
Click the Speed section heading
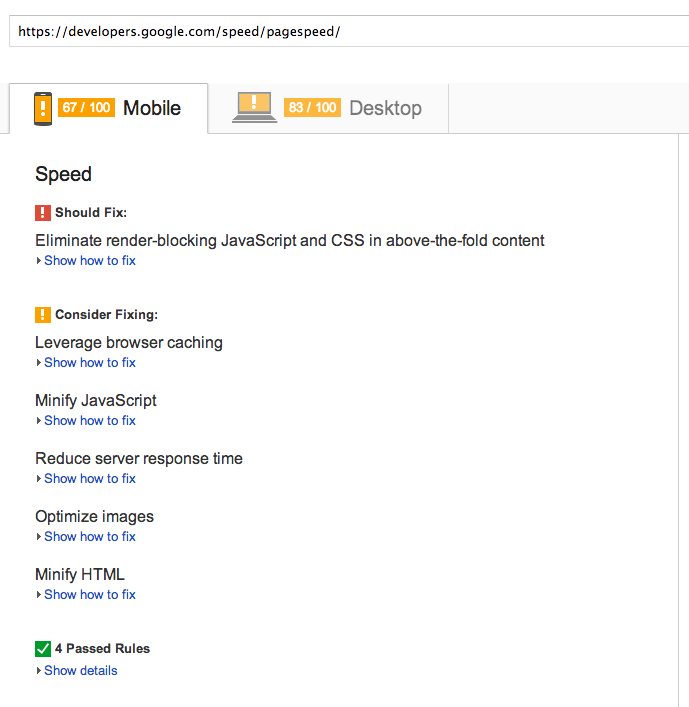[63, 174]
